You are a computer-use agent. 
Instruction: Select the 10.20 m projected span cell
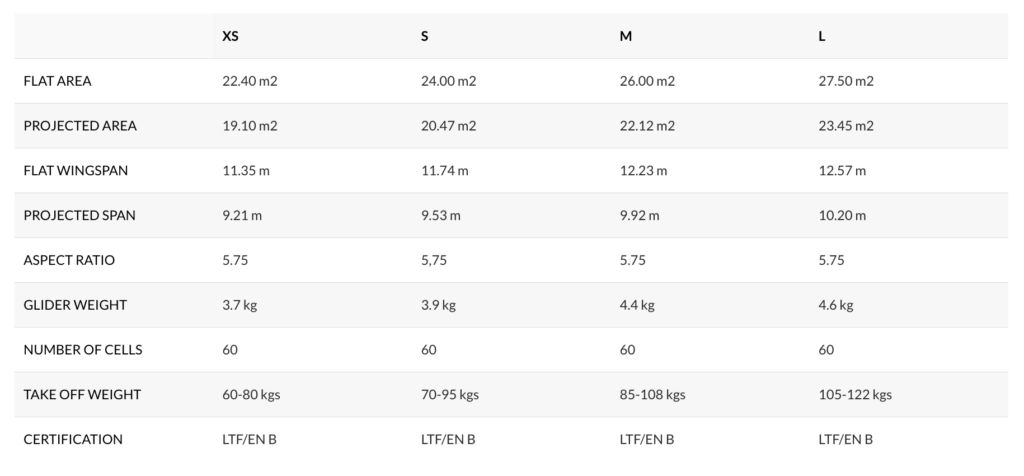(x=842, y=215)
